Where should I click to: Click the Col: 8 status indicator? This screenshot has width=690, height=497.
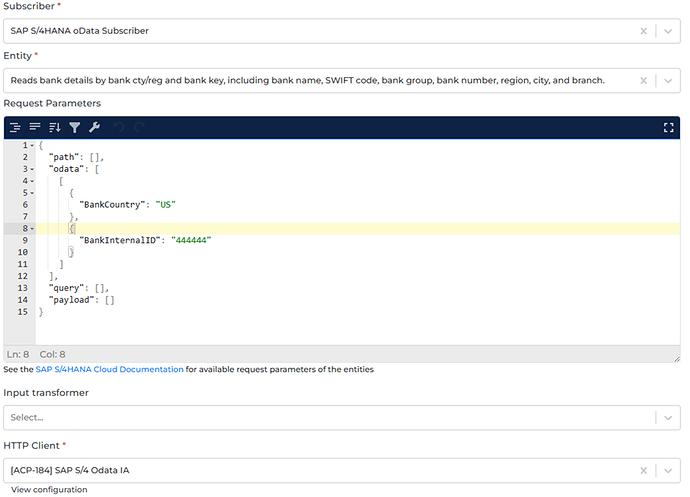pos(52,354)
